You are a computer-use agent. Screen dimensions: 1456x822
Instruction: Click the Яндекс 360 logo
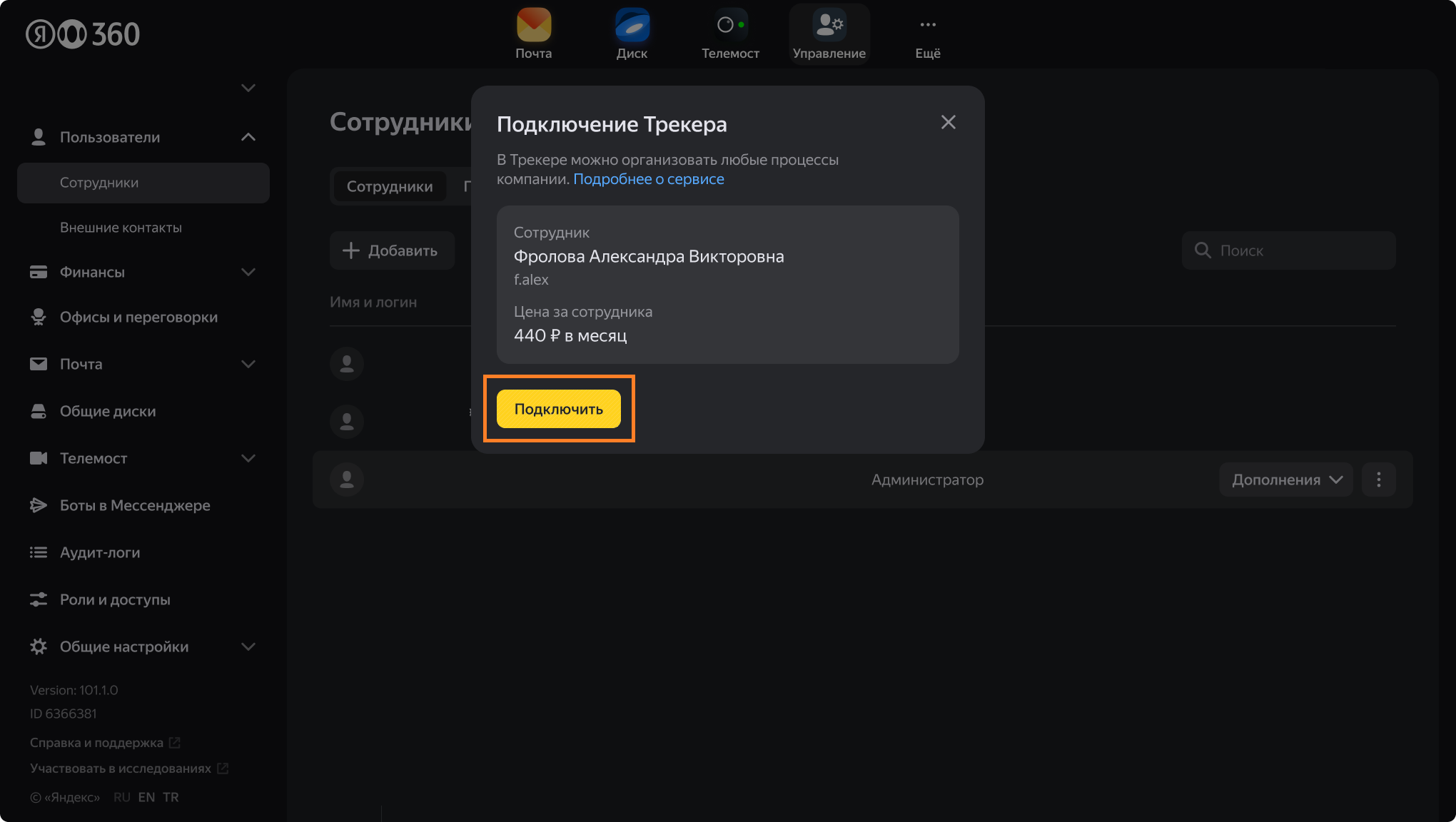pos(83,34)
